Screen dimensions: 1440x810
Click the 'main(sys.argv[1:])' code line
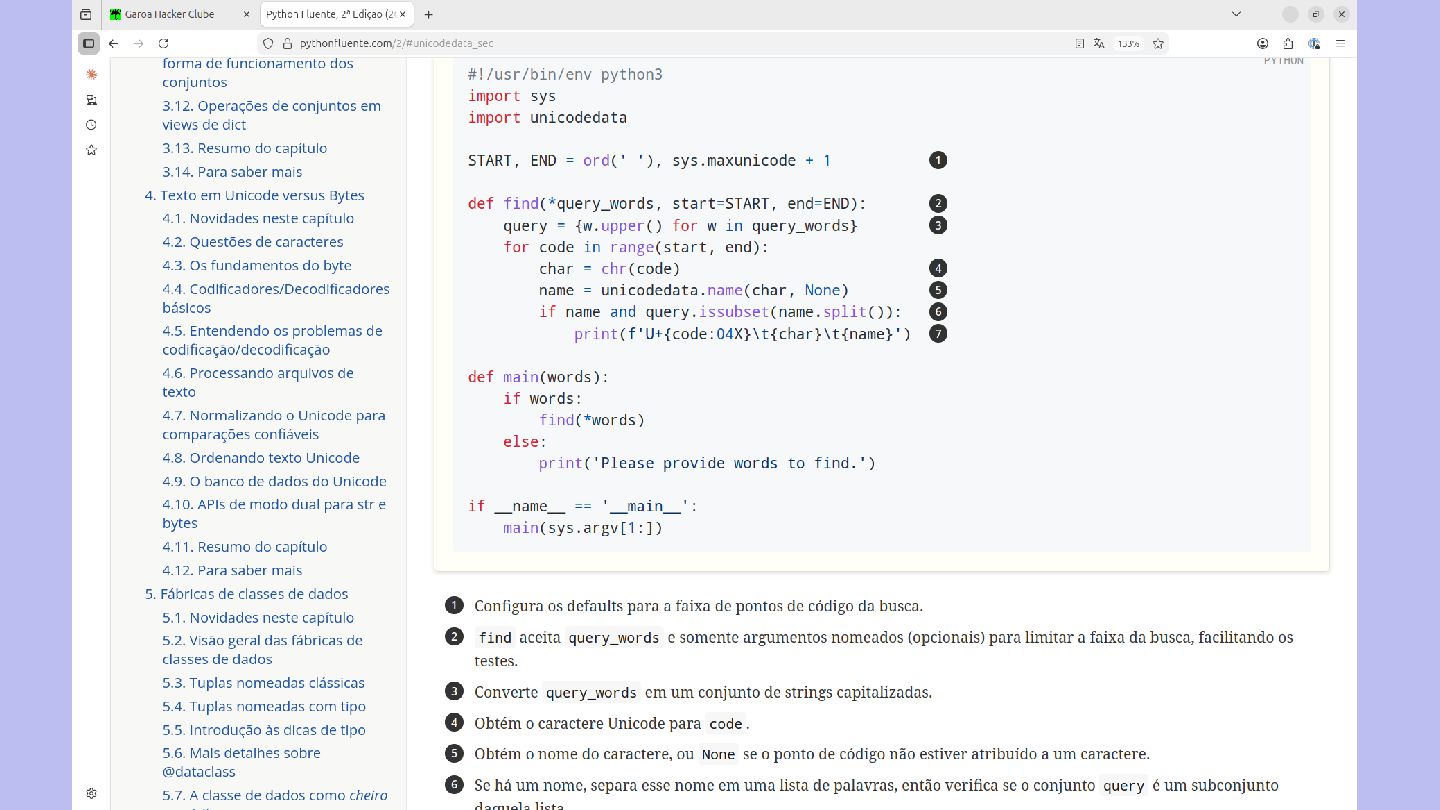point(583,527)
